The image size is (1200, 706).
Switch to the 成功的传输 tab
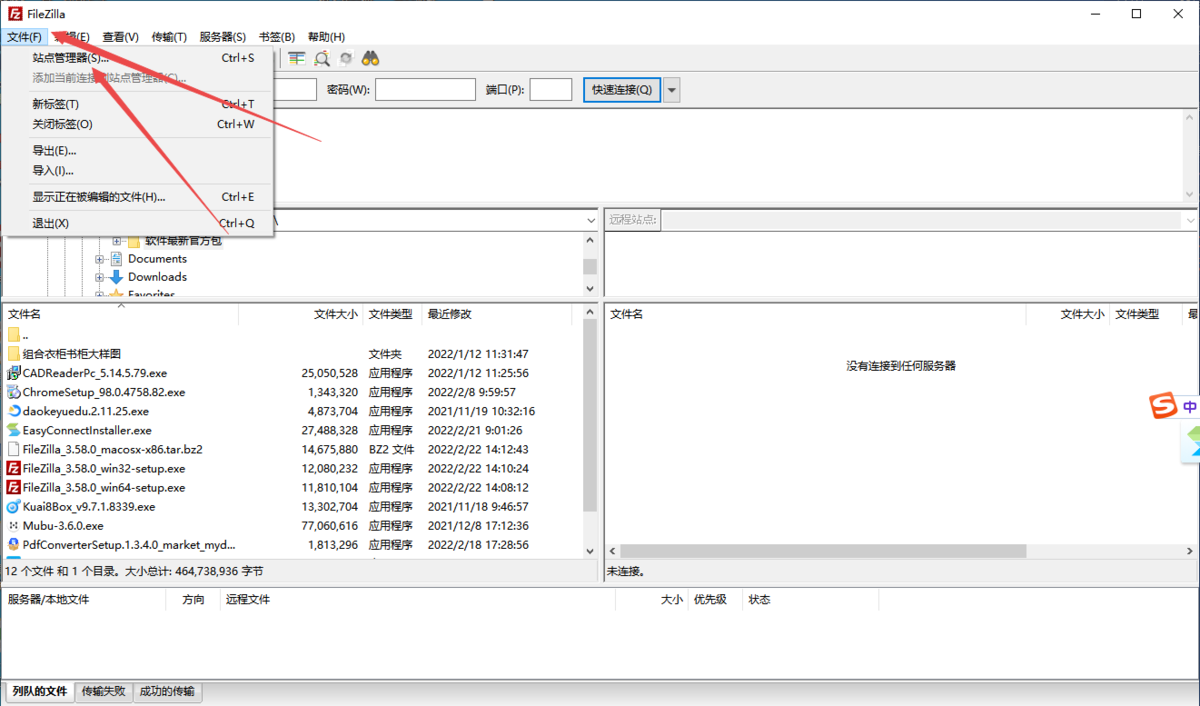167,691
